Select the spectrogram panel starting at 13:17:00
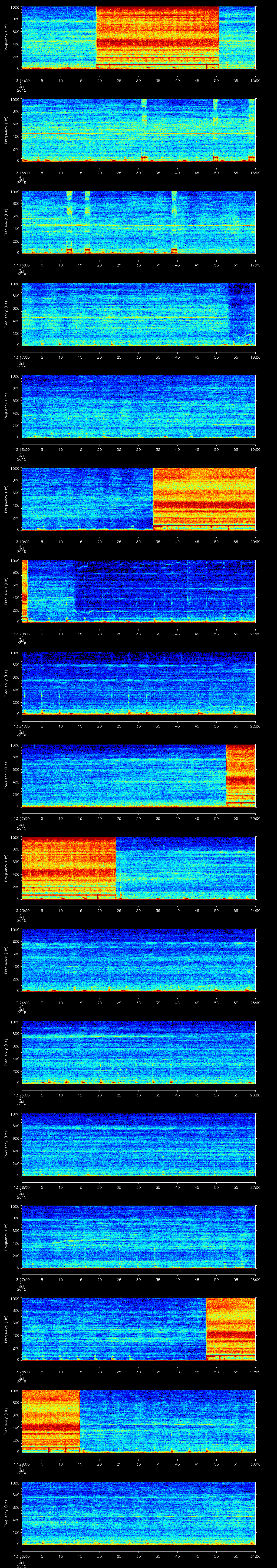This screenshot has height=1568, width=277. [138, 314]
